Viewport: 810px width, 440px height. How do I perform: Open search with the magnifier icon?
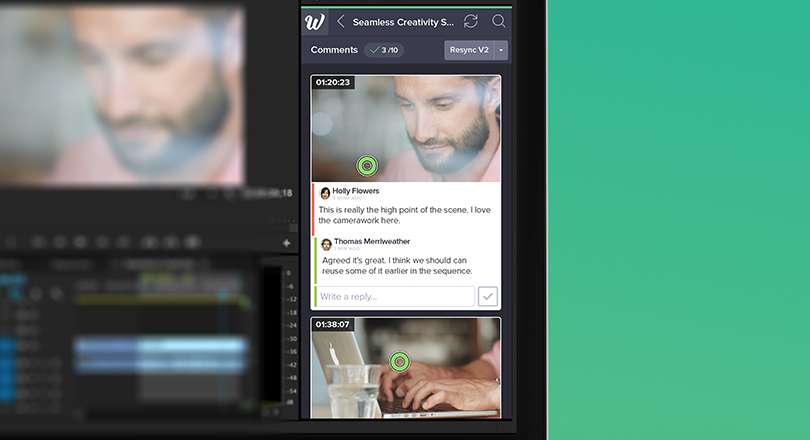pyautogui.click(x=499, y=21)
